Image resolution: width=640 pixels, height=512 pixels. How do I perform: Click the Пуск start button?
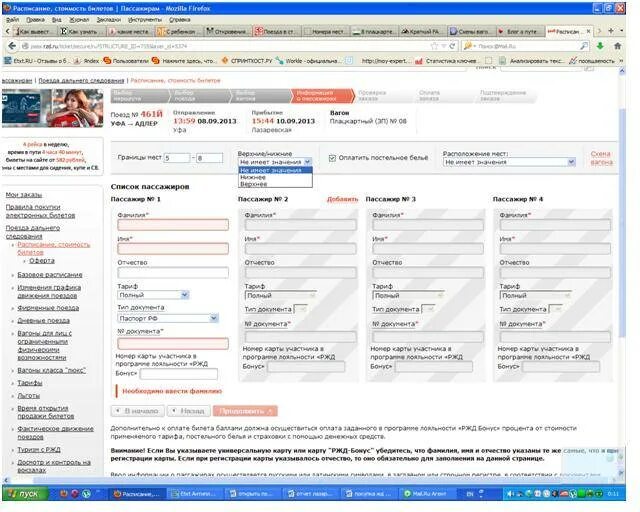[x=24, y=494]
